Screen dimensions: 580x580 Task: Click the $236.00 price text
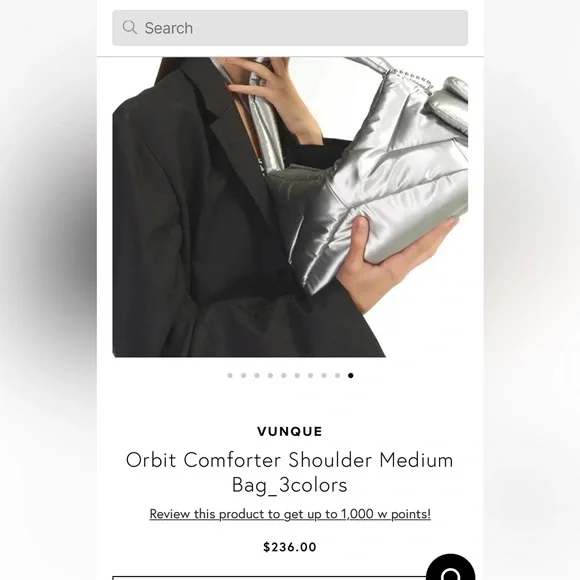tap(290, 547)
